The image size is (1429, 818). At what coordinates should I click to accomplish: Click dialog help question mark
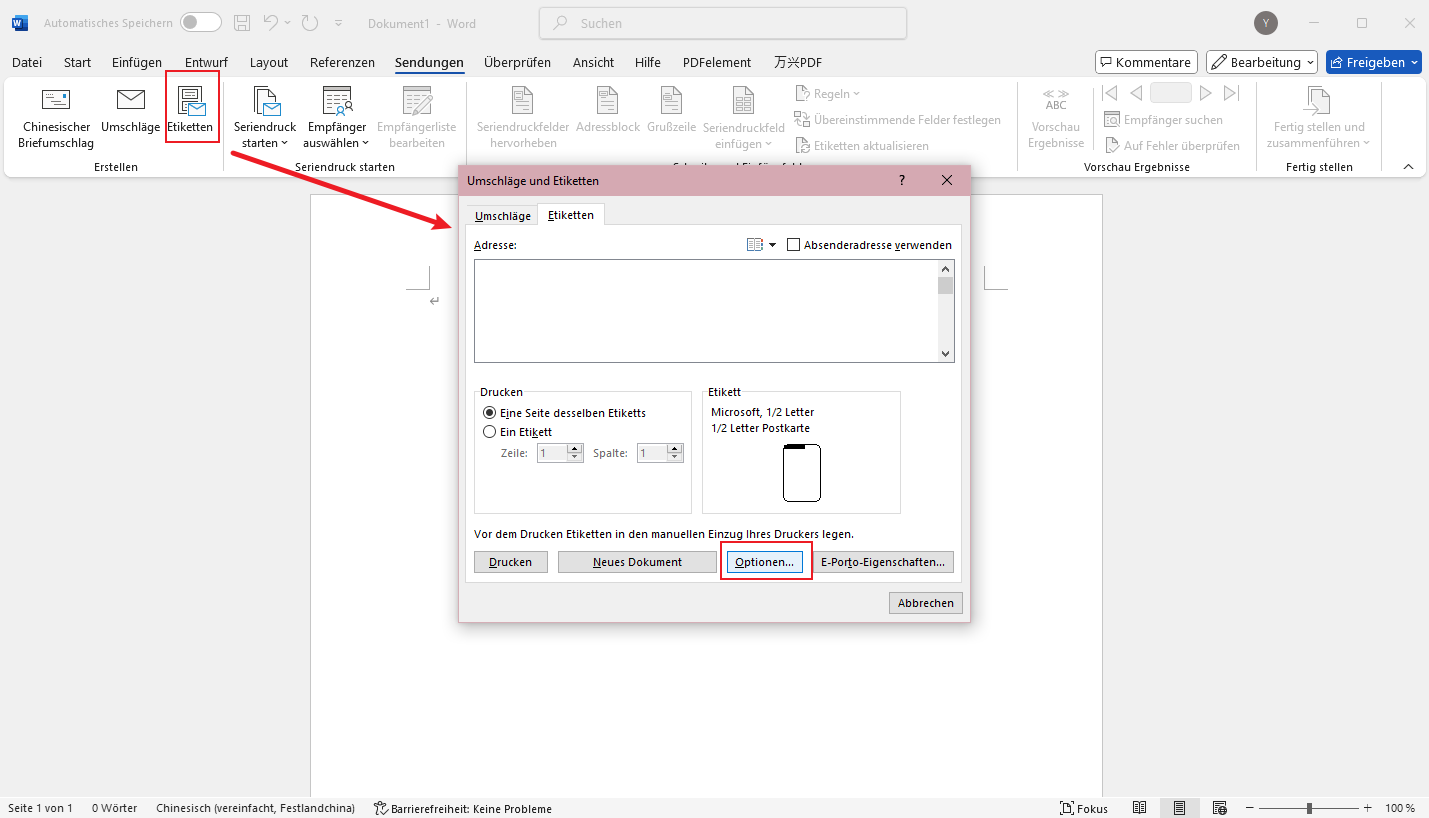901,181
